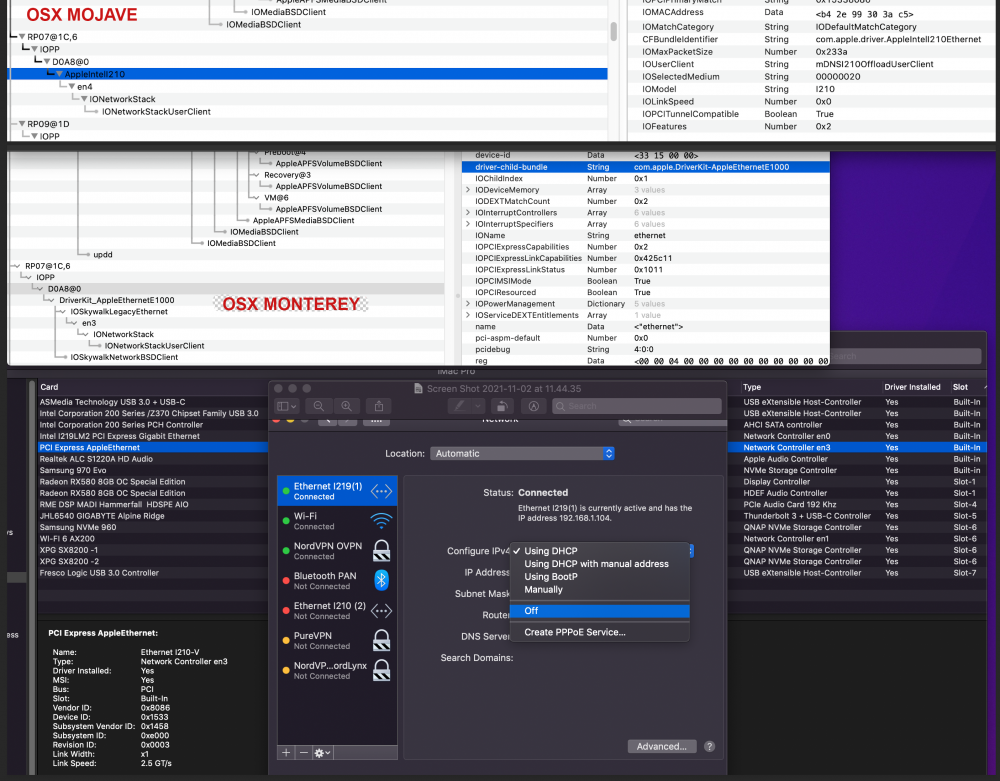Select the WI-FI 6 AX200 card row
Screen dimensions: 1000x781
[x=152, y=539]
